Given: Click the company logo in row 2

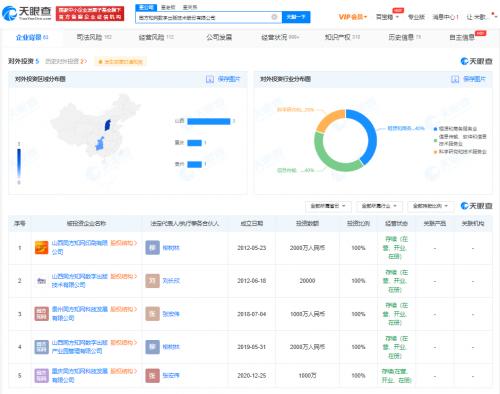Looking at the screenshot, I should [x=42, y=281].
